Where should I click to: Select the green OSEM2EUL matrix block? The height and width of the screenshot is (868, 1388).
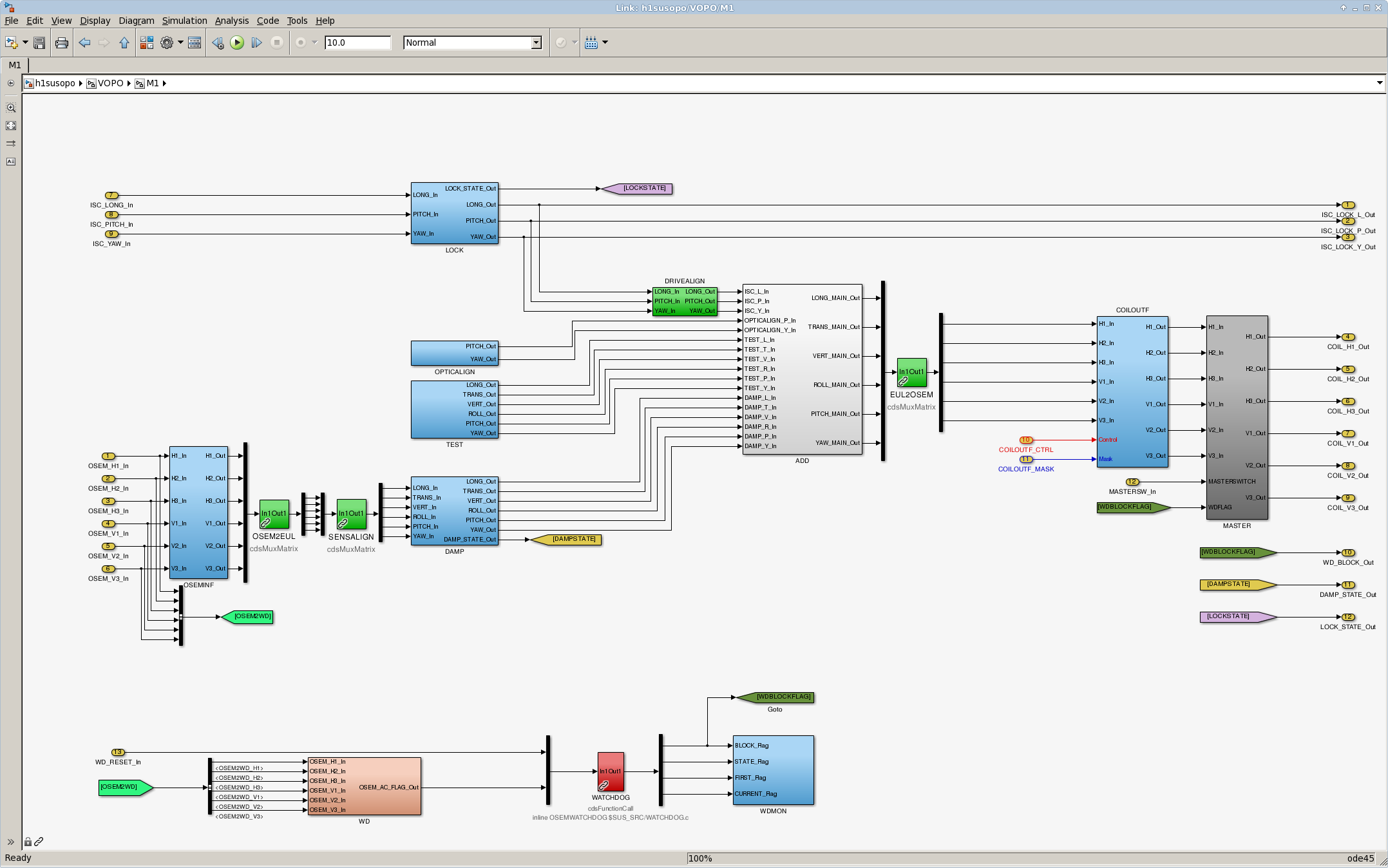point(274,514)
